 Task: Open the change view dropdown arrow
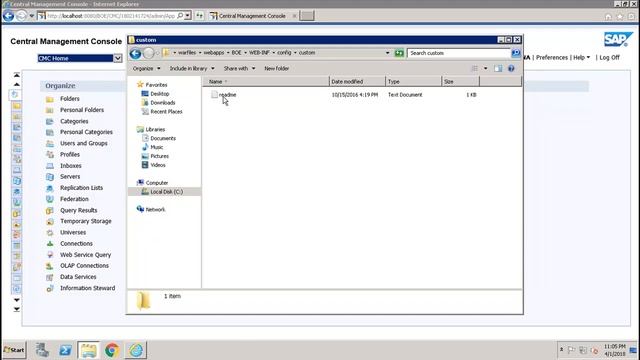[x=485, y=69]
